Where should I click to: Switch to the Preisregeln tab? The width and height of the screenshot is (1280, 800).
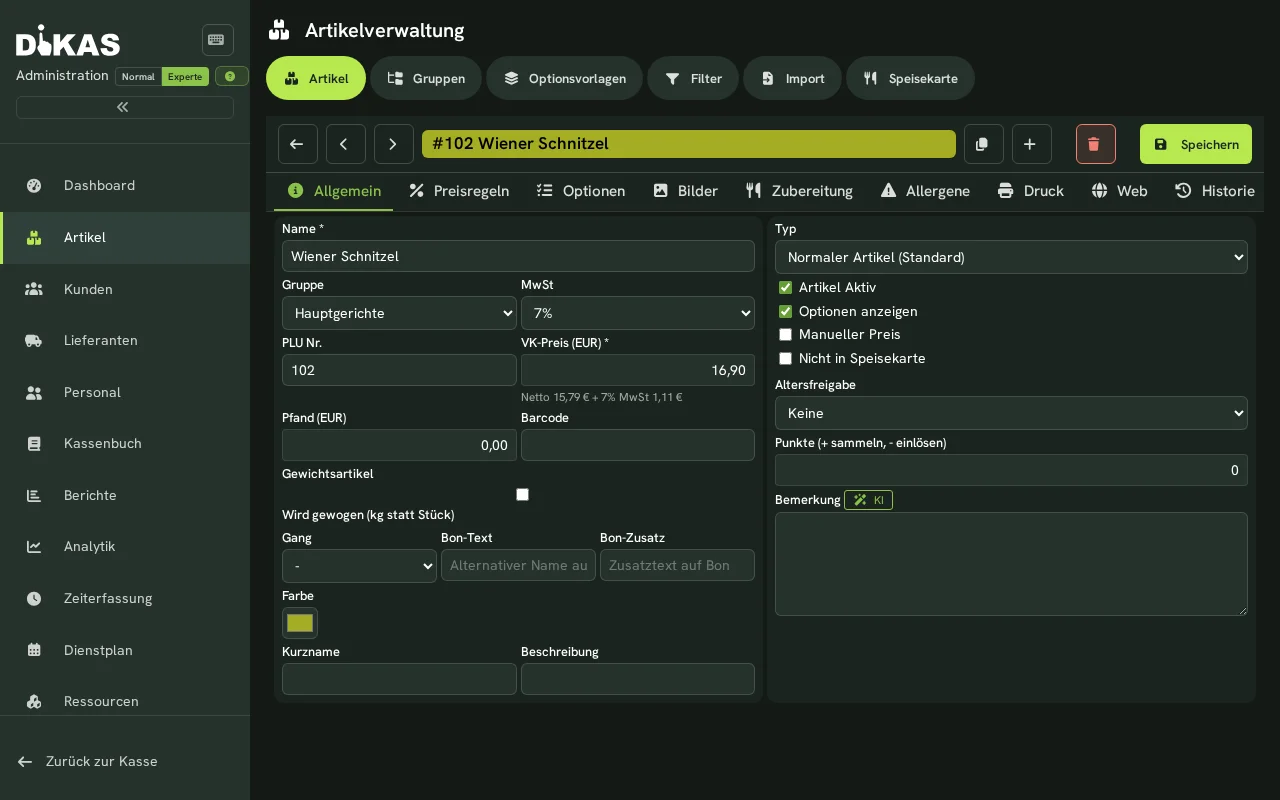pyautogui.click(x=459, y=191)
